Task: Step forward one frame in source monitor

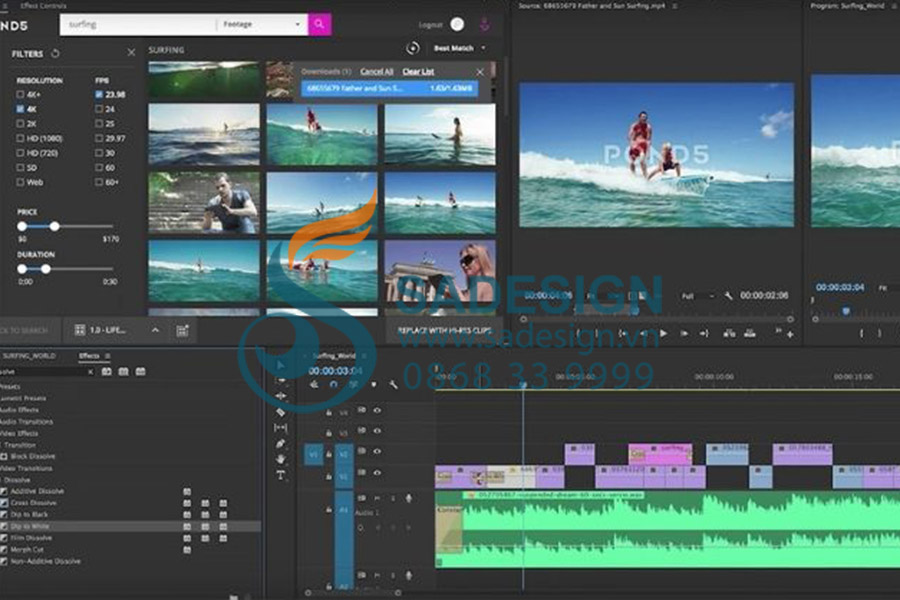Action: 684,333
